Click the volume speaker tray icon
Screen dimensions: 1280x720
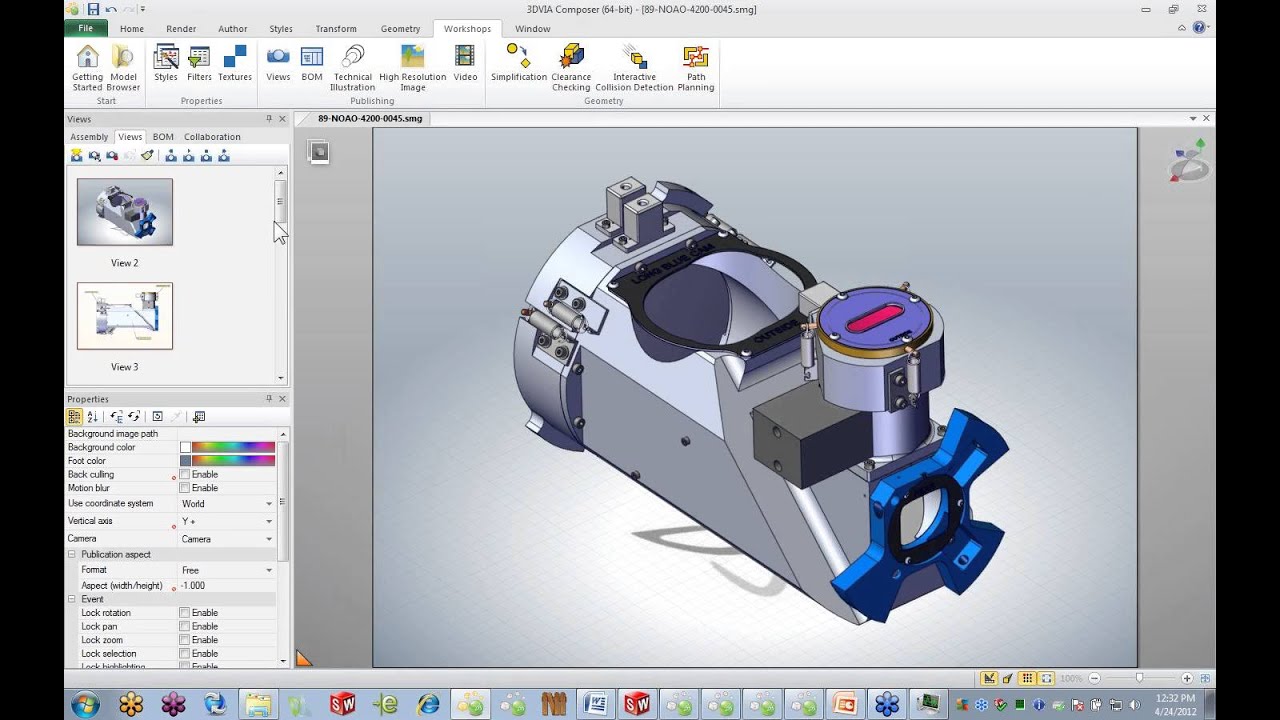click(x=1135, y=705)
